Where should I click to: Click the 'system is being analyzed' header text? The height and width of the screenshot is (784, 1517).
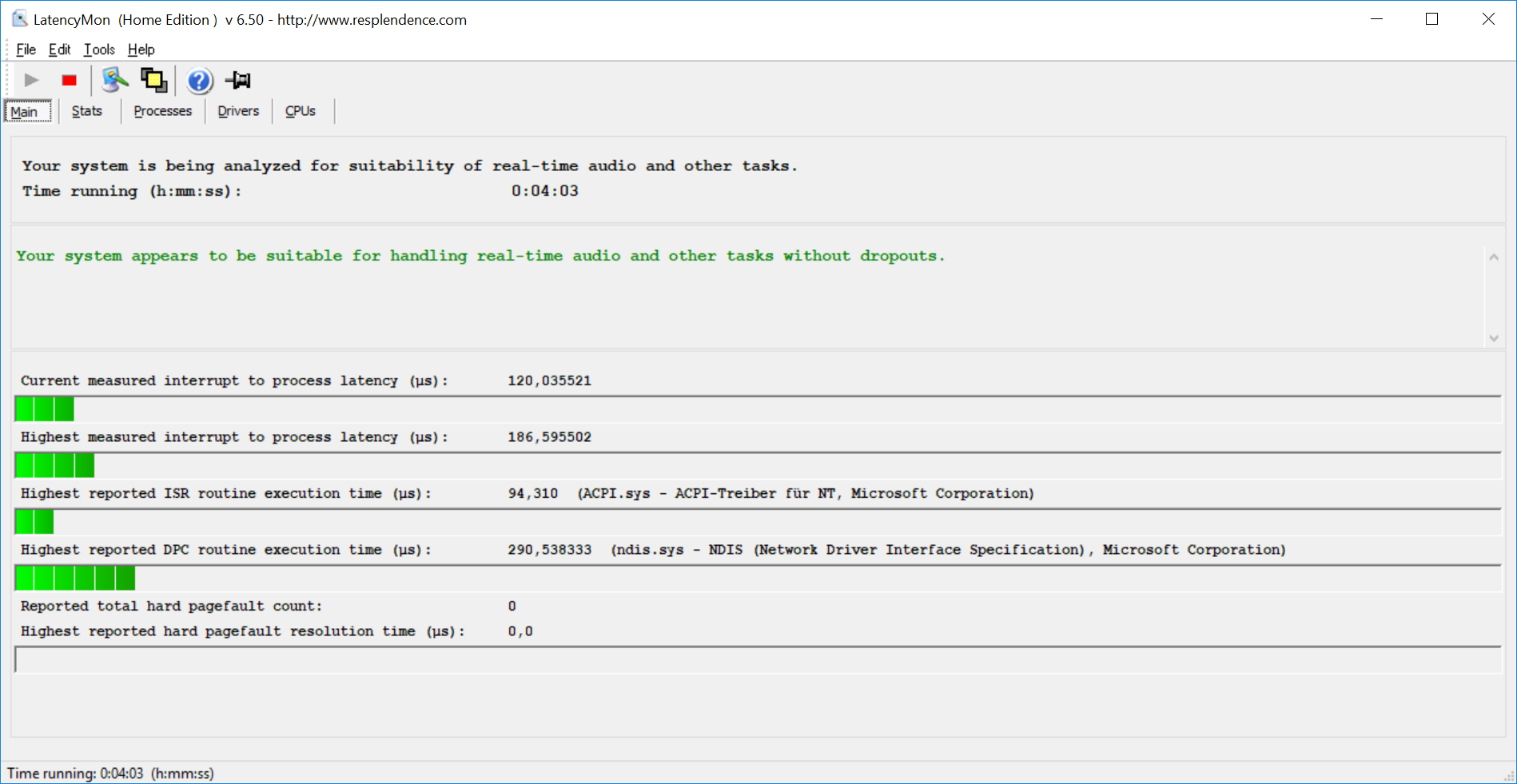point(410,166)
